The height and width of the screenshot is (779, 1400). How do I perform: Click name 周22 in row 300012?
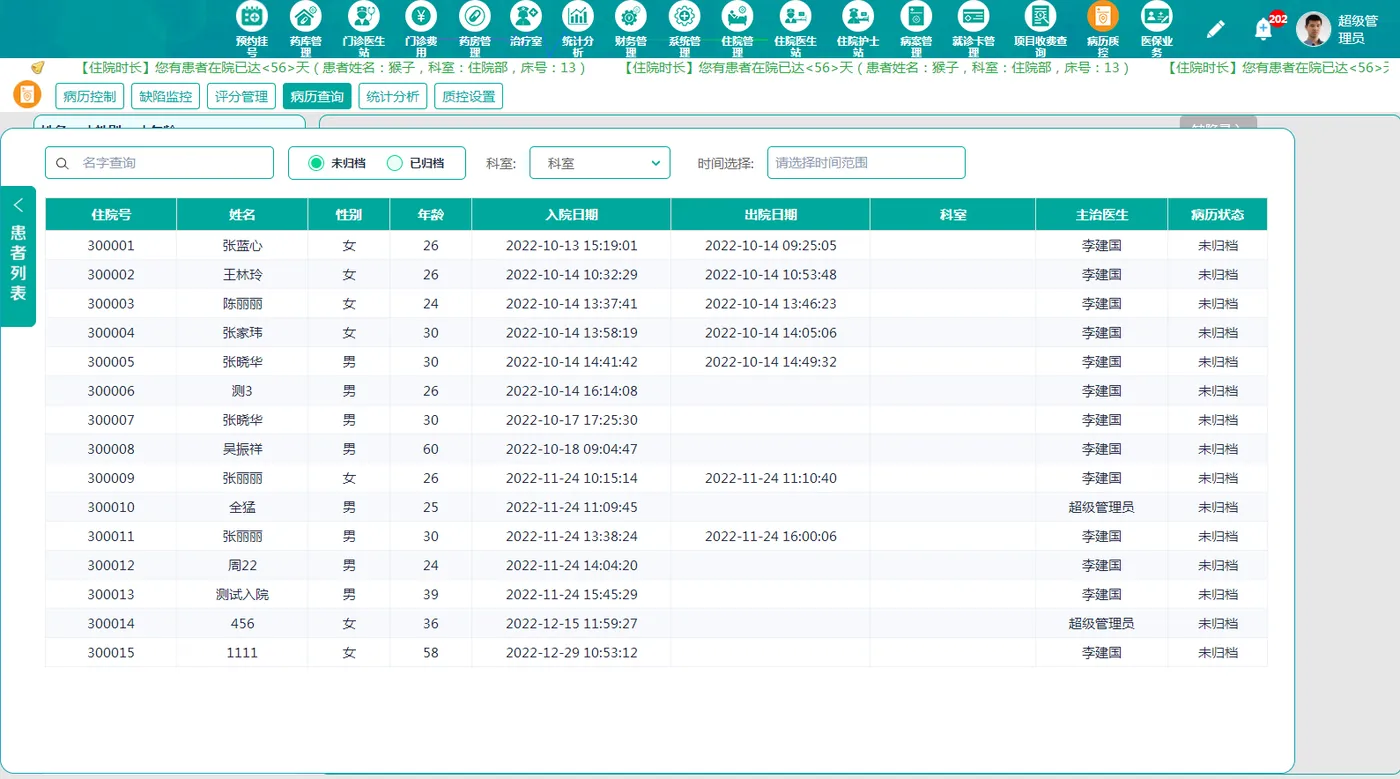click(x=242, y=565)
